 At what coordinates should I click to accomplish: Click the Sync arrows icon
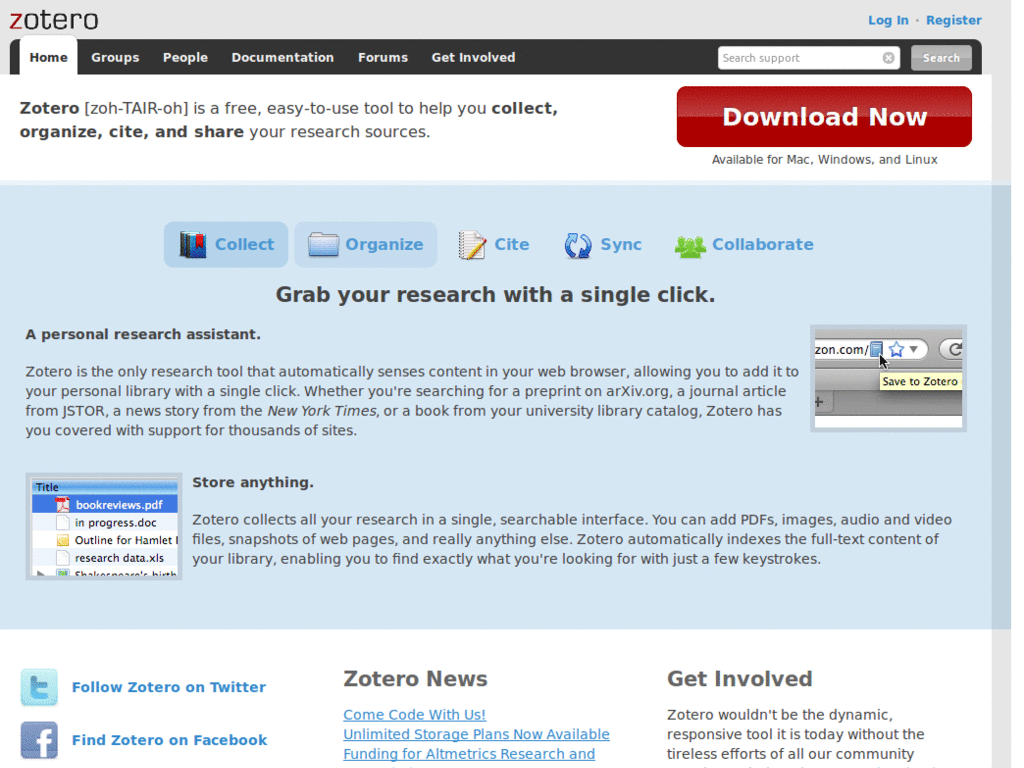click(578, 245)
